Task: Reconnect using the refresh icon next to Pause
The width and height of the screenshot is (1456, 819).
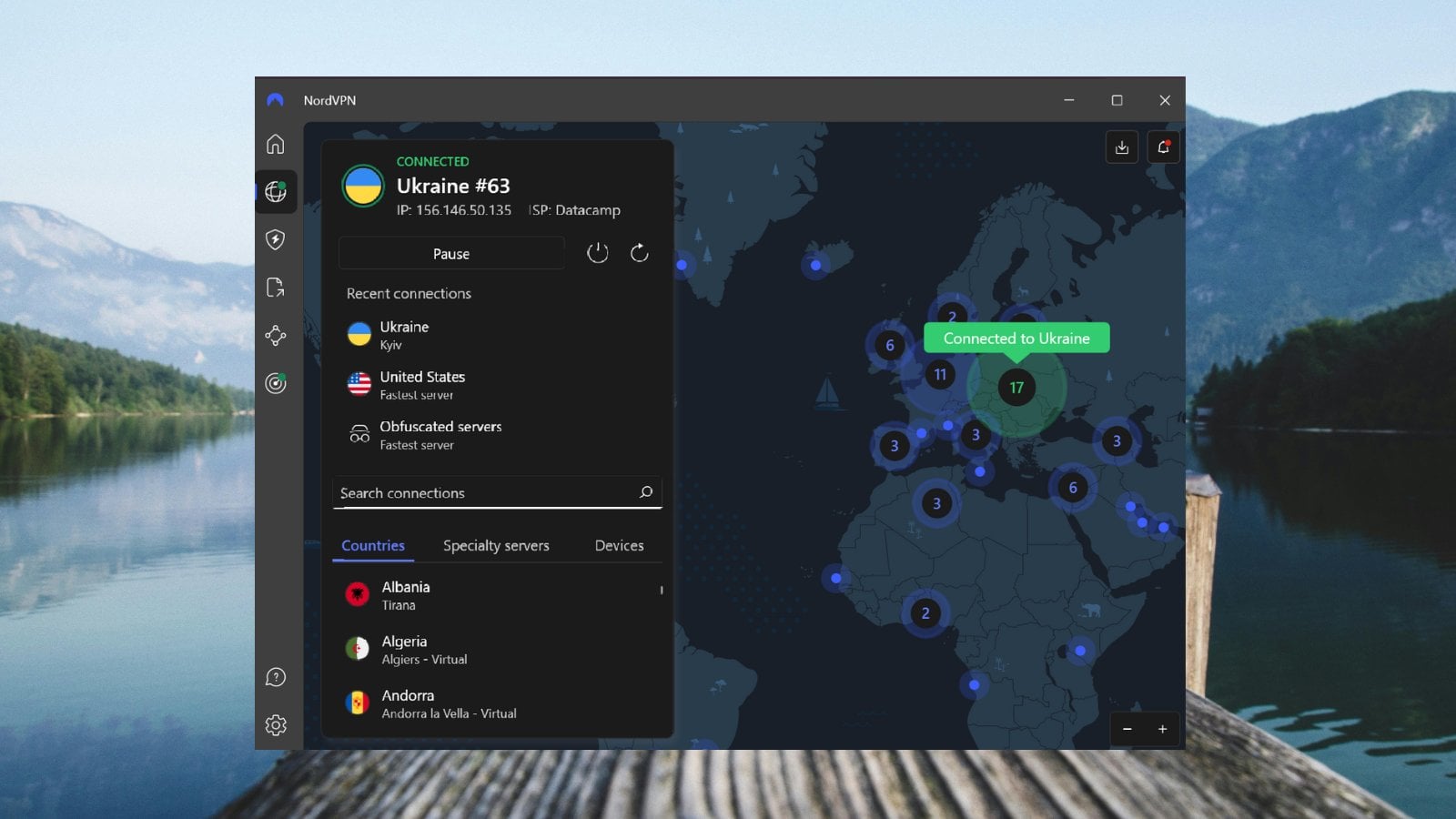Action: [639, 253]
